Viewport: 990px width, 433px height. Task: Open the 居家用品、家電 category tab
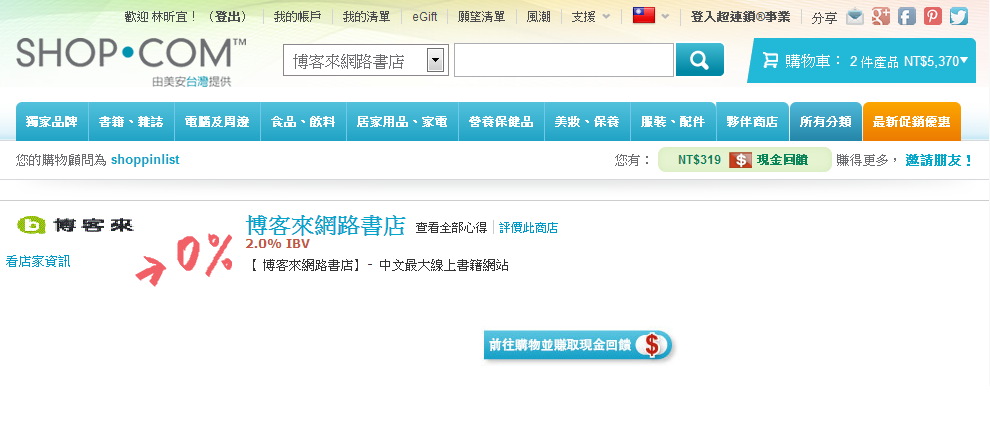pyautogui.click(x=402, y=122)
